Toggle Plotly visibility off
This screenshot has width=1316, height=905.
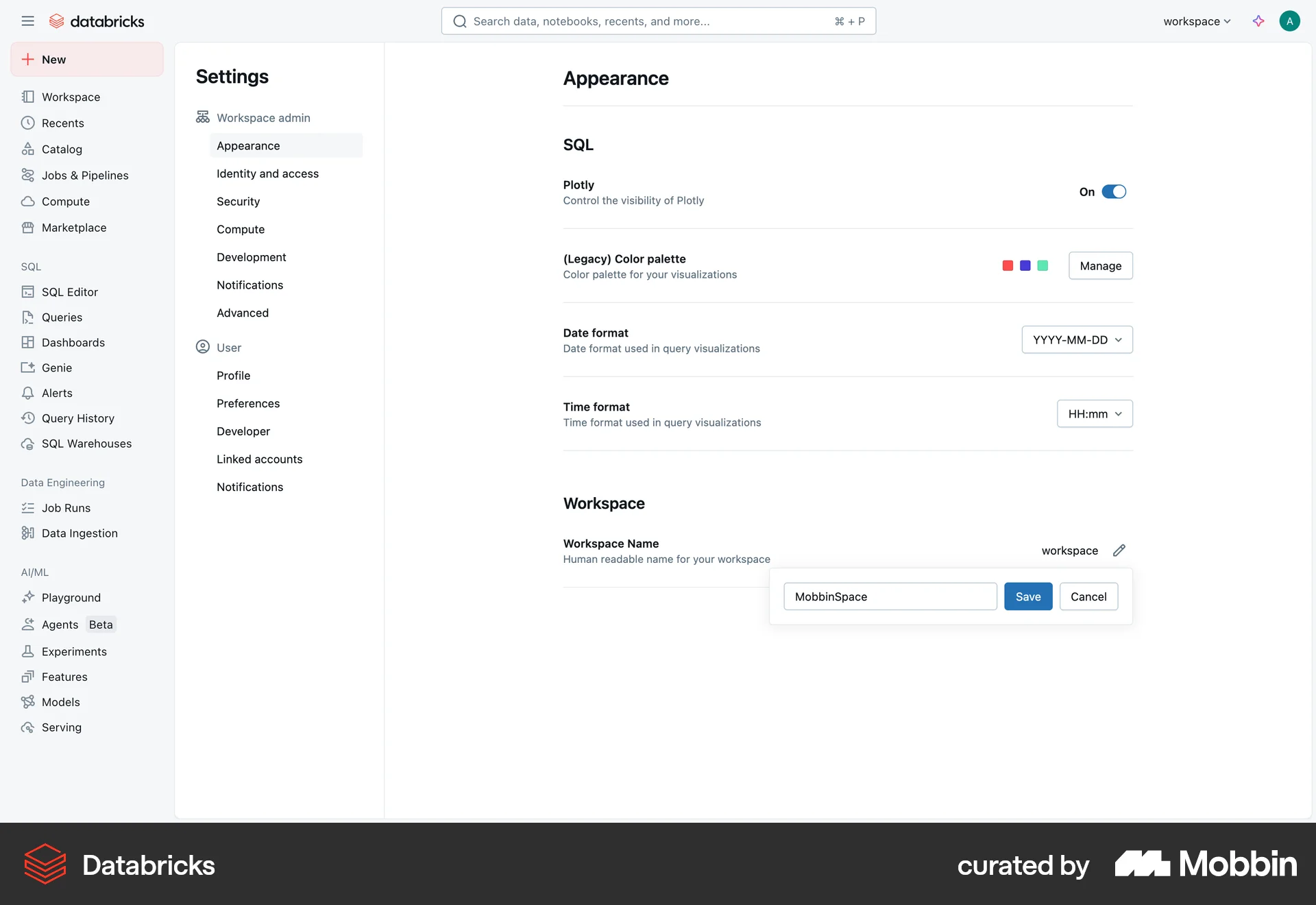(x=1114, y=192)
